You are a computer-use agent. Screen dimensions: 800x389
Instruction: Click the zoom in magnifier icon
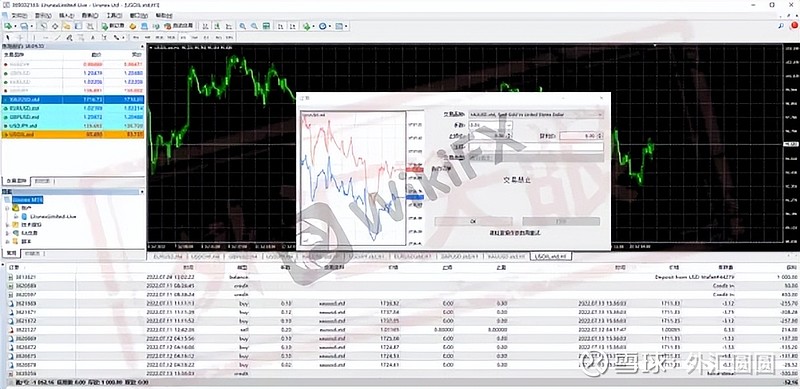(x=242, y=26)
